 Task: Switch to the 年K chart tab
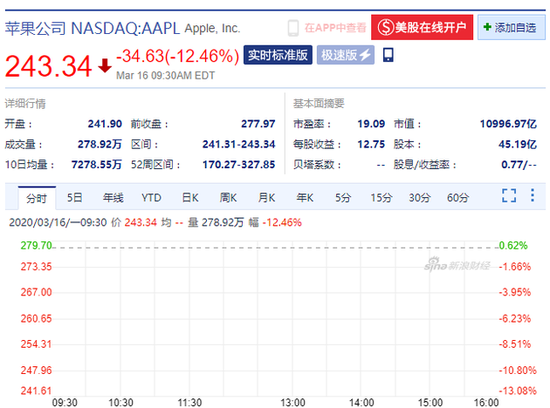click(305, 198)
